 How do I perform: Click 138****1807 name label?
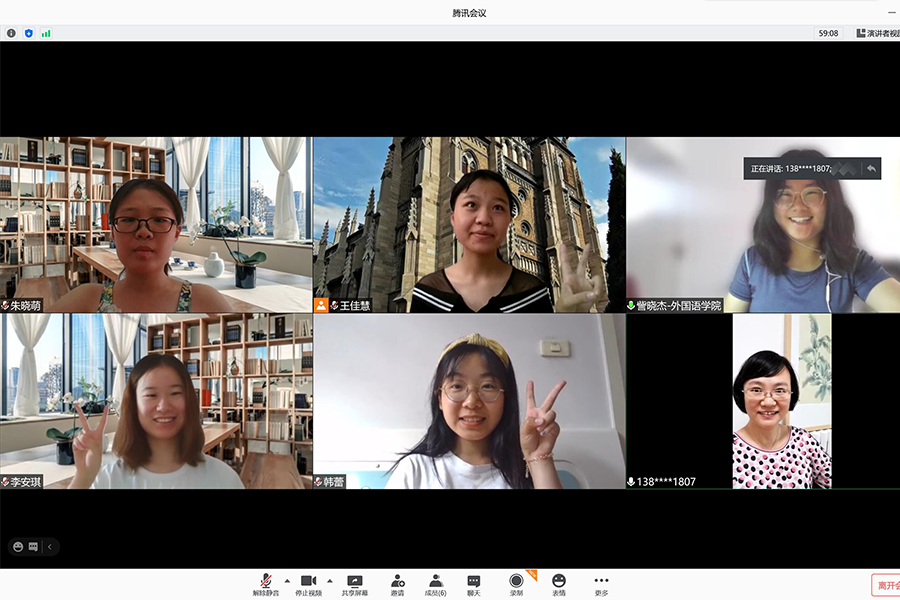pyautogui.click(x=666, y=482)
